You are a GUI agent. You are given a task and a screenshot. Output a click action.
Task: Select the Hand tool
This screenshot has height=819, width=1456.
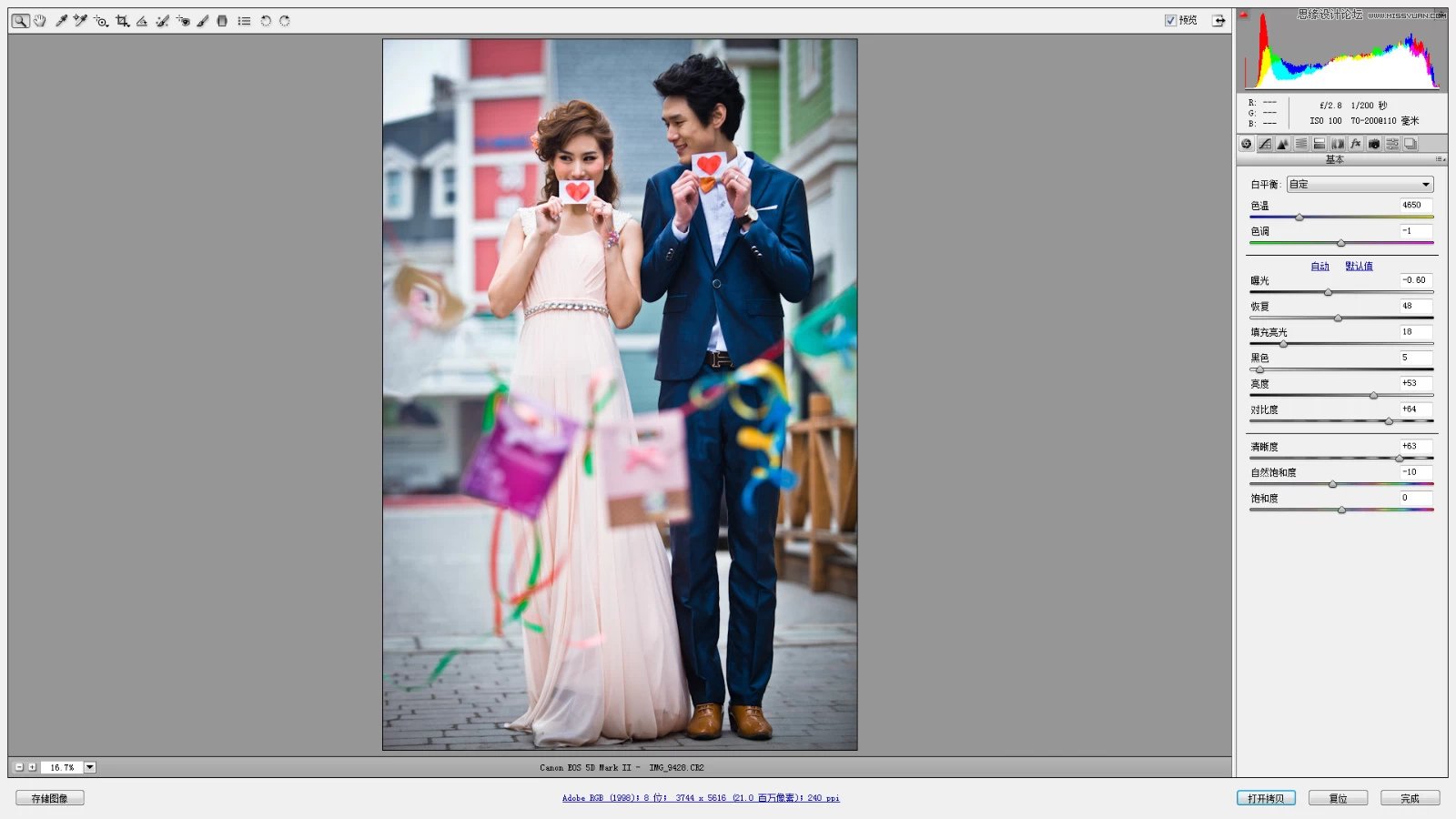(x=39, y=19)
